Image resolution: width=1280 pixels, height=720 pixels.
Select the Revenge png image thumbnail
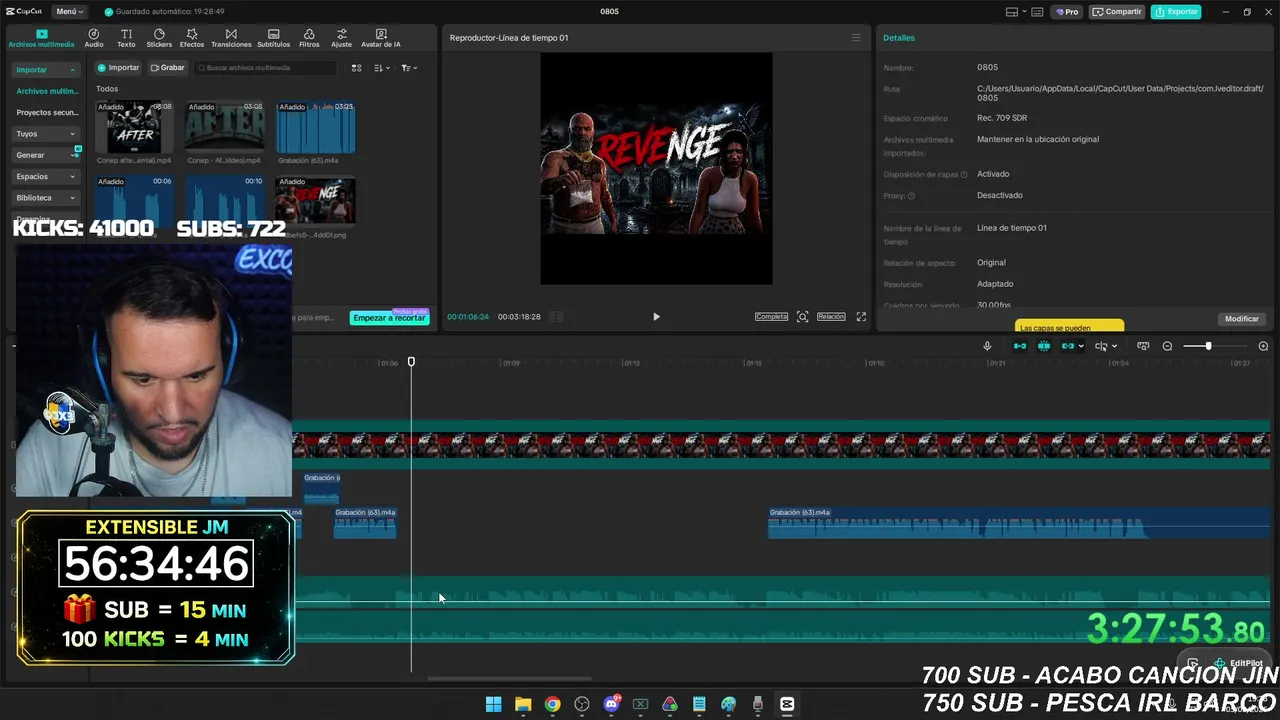[315, 201]
